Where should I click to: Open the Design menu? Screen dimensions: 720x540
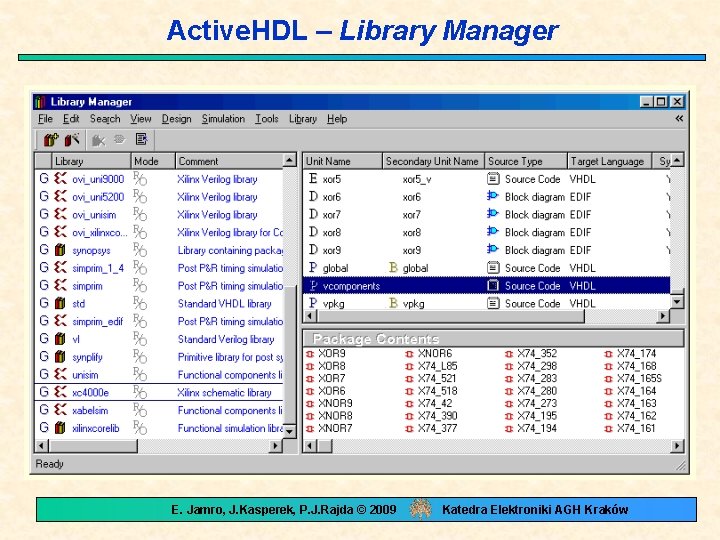[176, 119]
